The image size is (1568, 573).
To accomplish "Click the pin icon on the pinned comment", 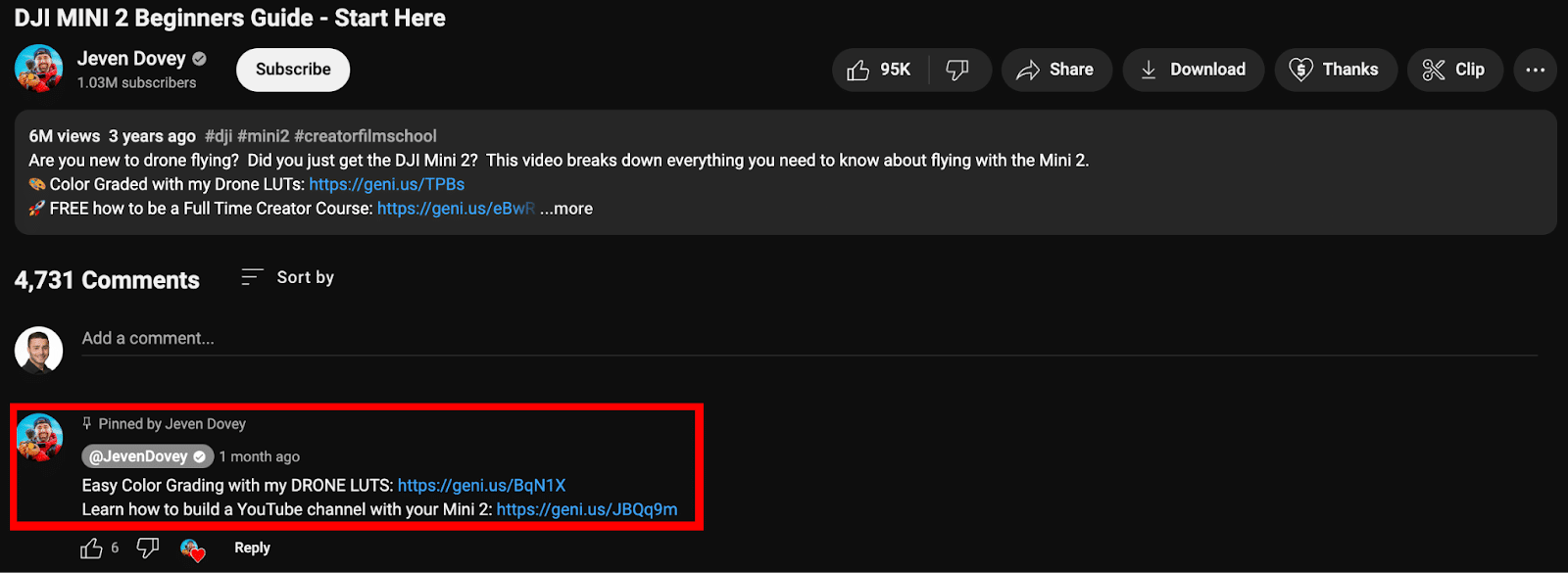I will (x=87, y=422).
